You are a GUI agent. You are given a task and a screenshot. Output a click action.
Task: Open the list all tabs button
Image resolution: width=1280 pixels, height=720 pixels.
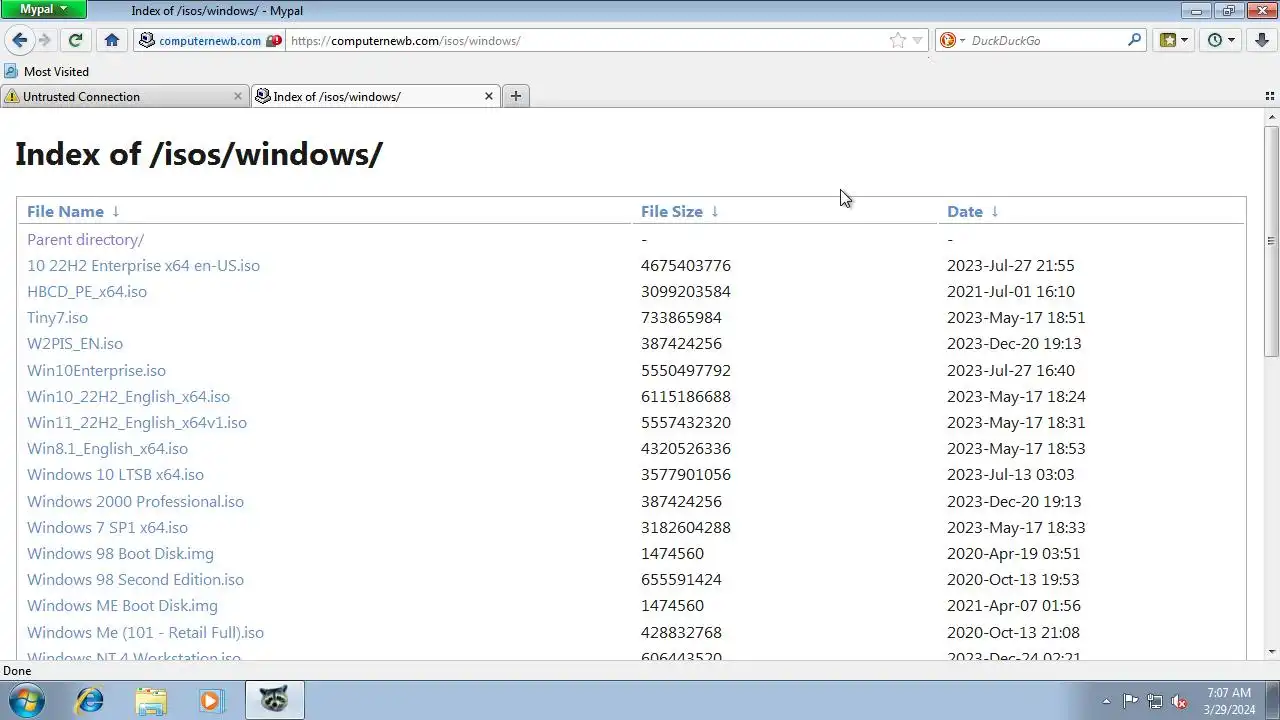[1270, 96]
